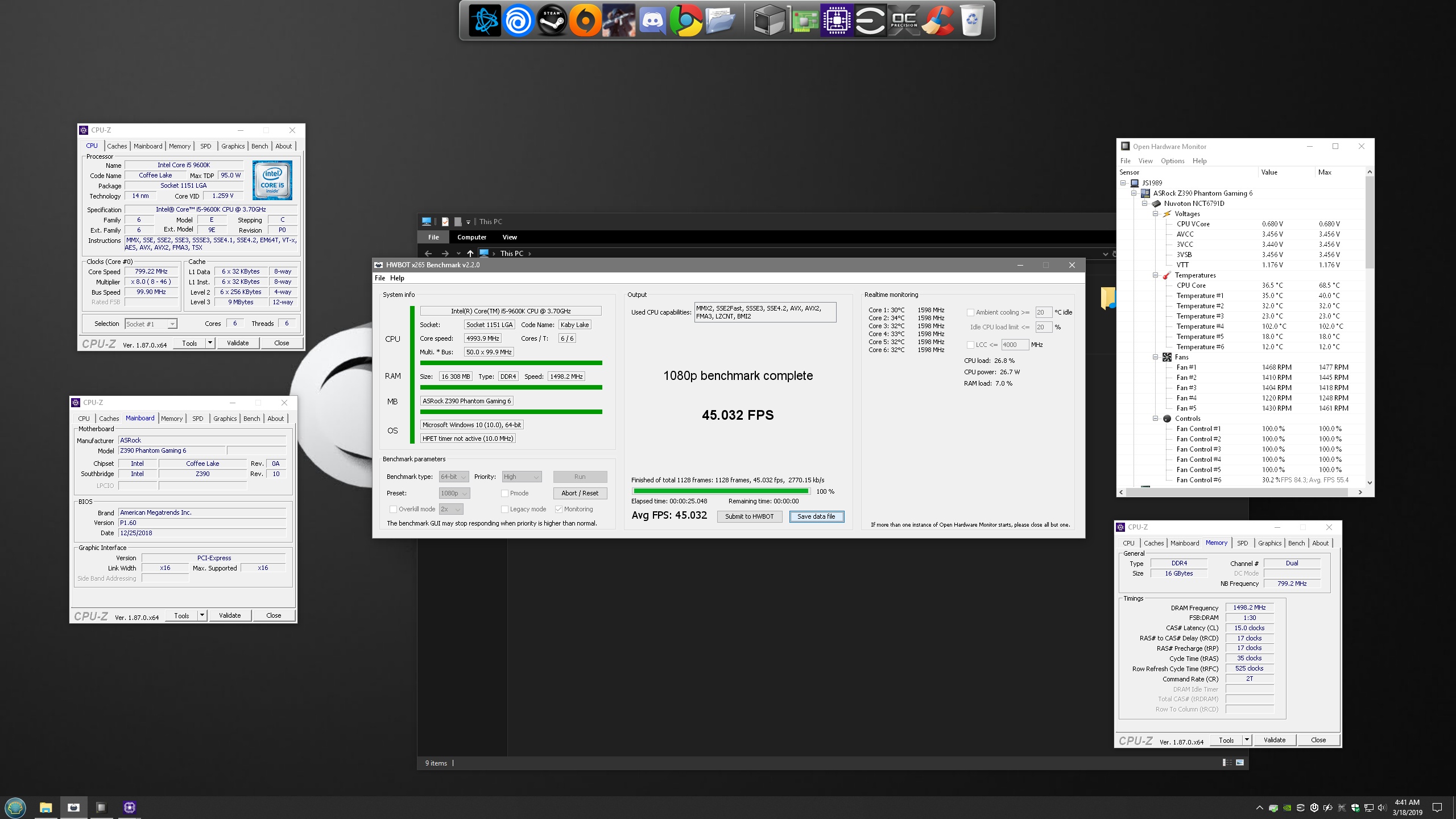This screenshot has width=1456, height=819.
Task: Switch to details view in This PC window
Action: (1227, 763)
